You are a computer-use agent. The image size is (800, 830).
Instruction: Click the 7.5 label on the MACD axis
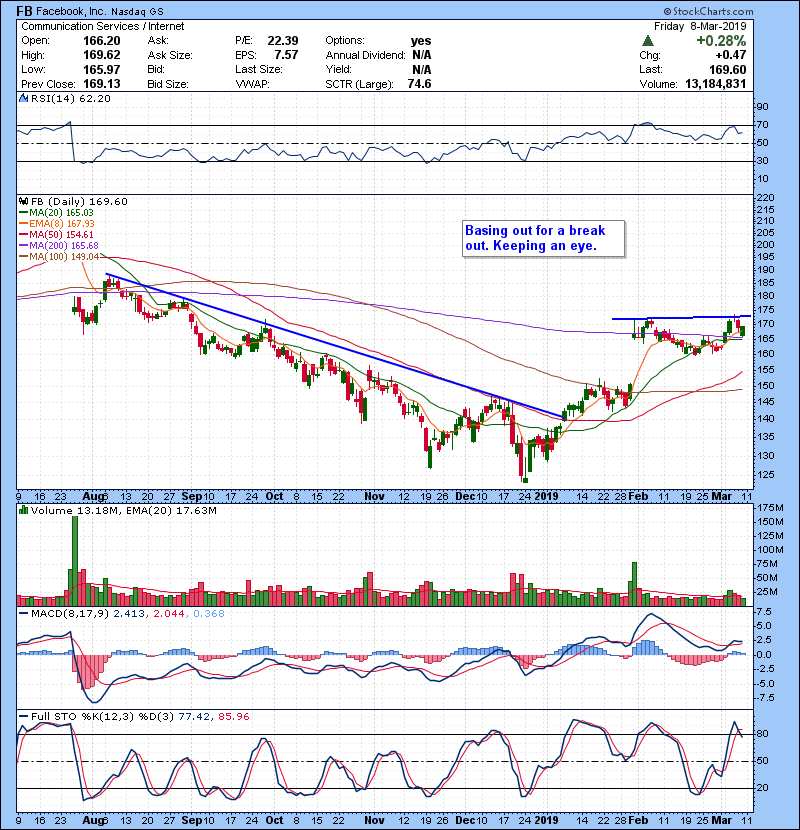click(x=765, y=611)
